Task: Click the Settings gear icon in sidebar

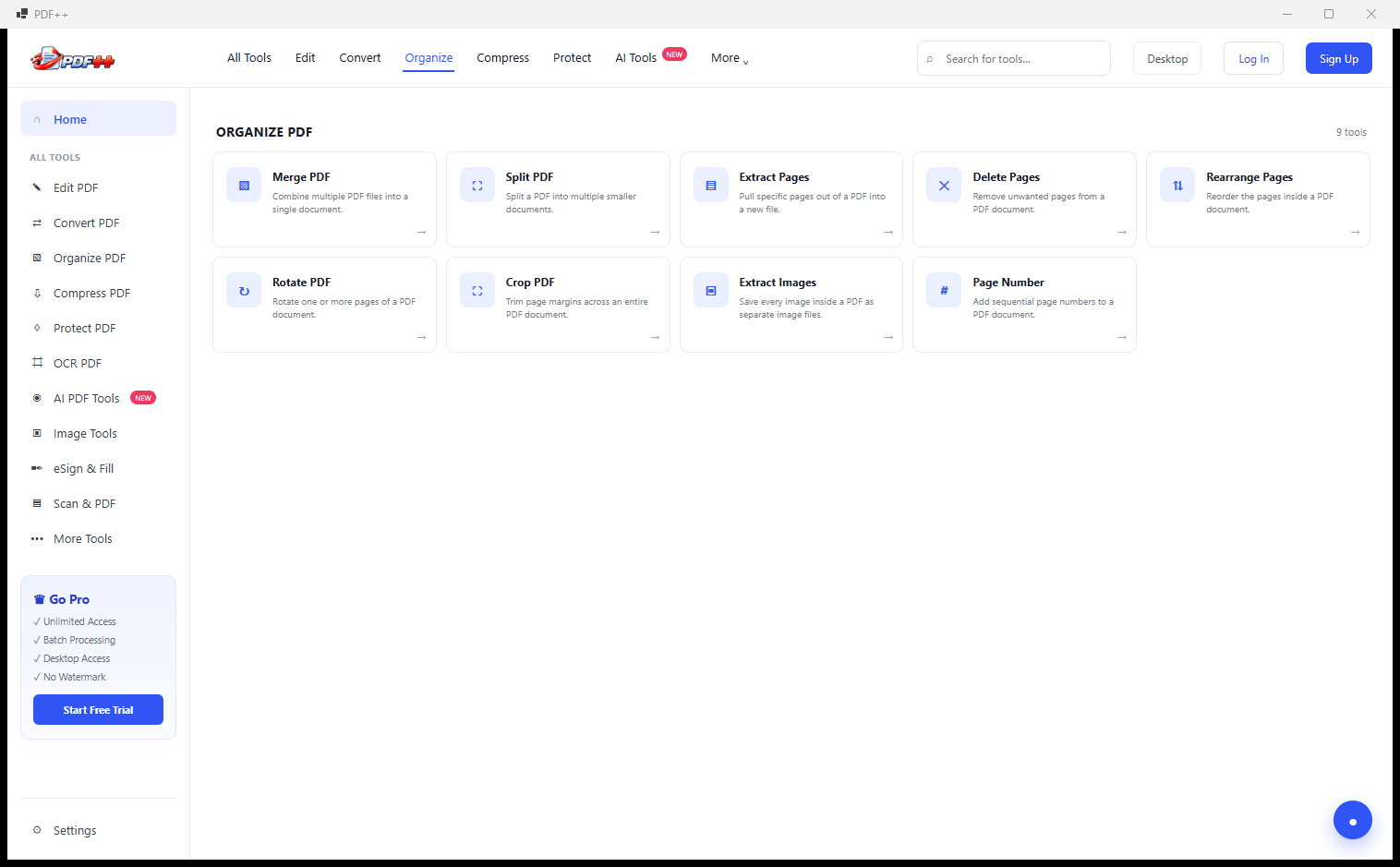Action: tap(37, 830)
